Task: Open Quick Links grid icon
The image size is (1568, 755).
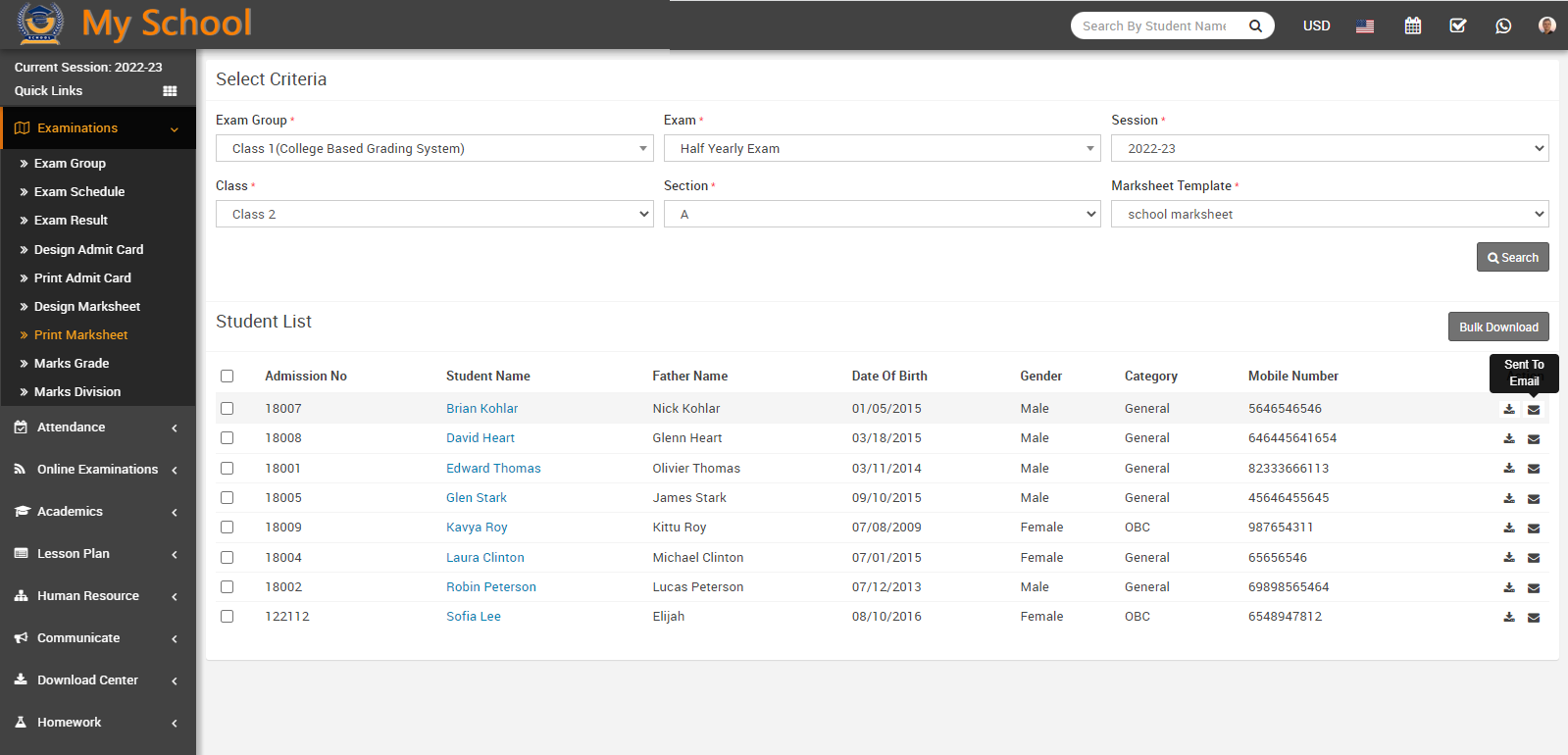Action: pos(170,91)
